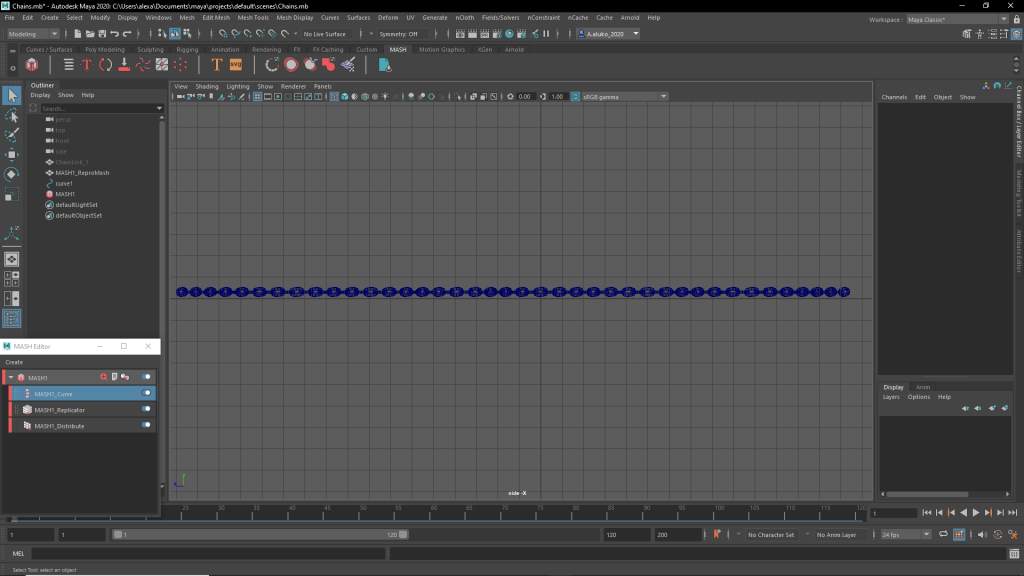Image resolution: width=1024 pixels, height=576 pixels.
Task: Toggle the MASH1_Curve node enable switch
Action: click(x=146, y=393)
